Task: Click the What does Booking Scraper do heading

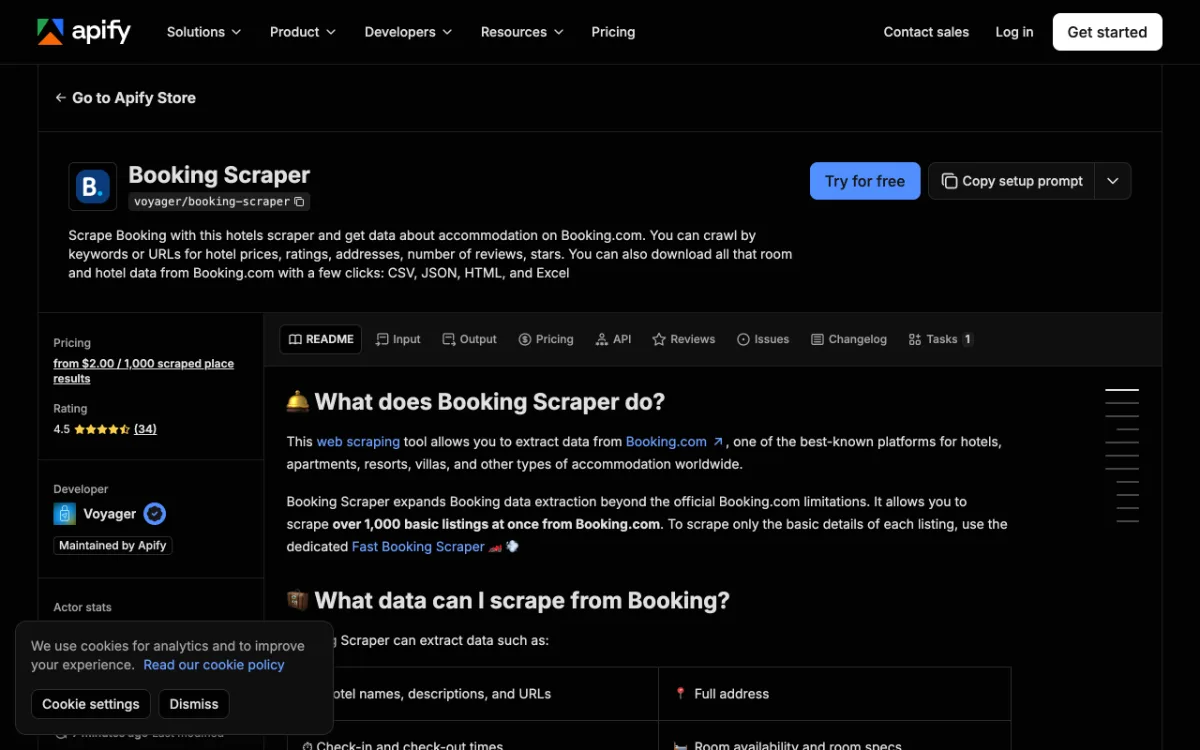Action: [x=476, y=402]
